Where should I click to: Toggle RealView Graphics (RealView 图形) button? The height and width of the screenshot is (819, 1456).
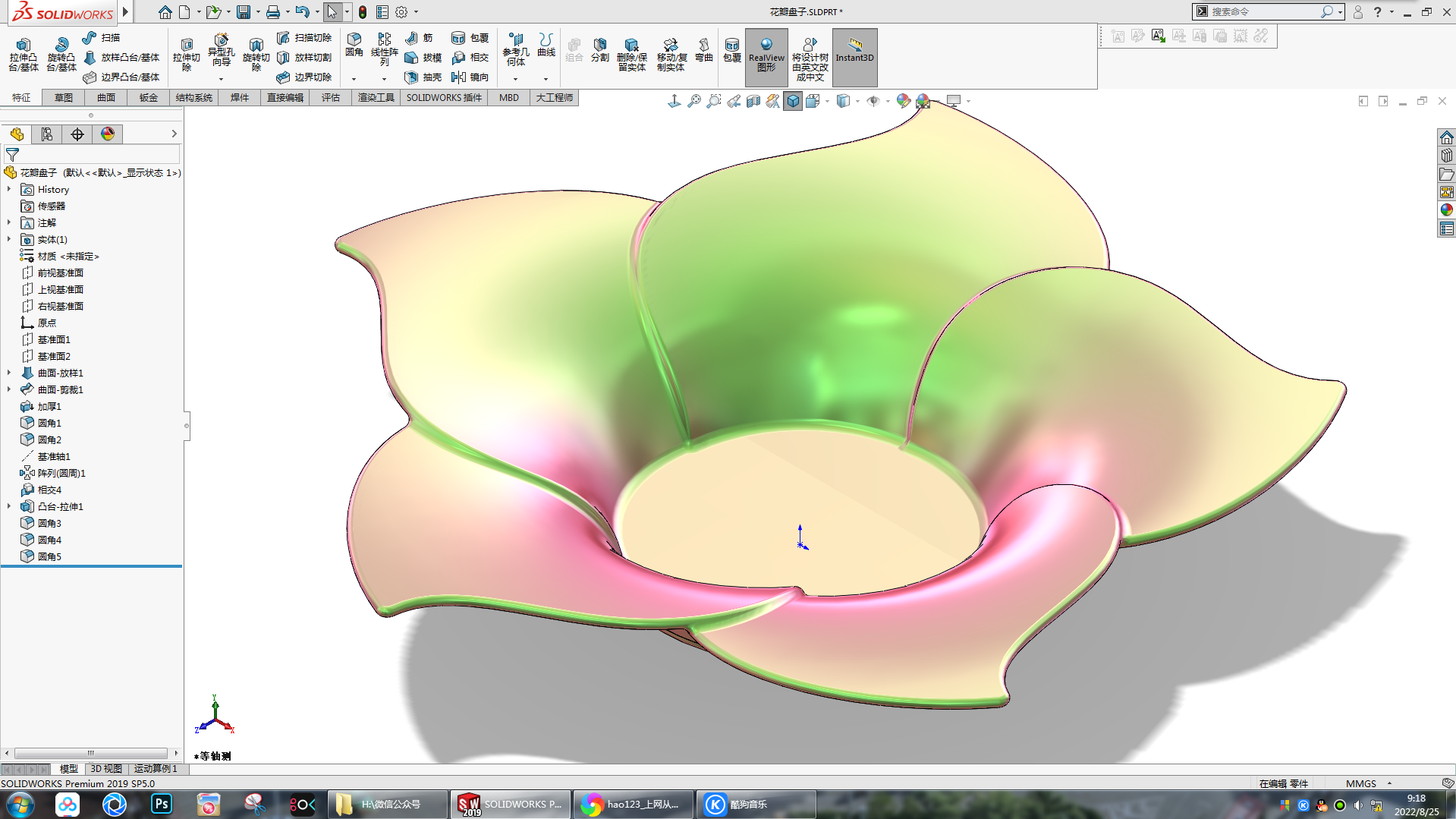point(766,57)
